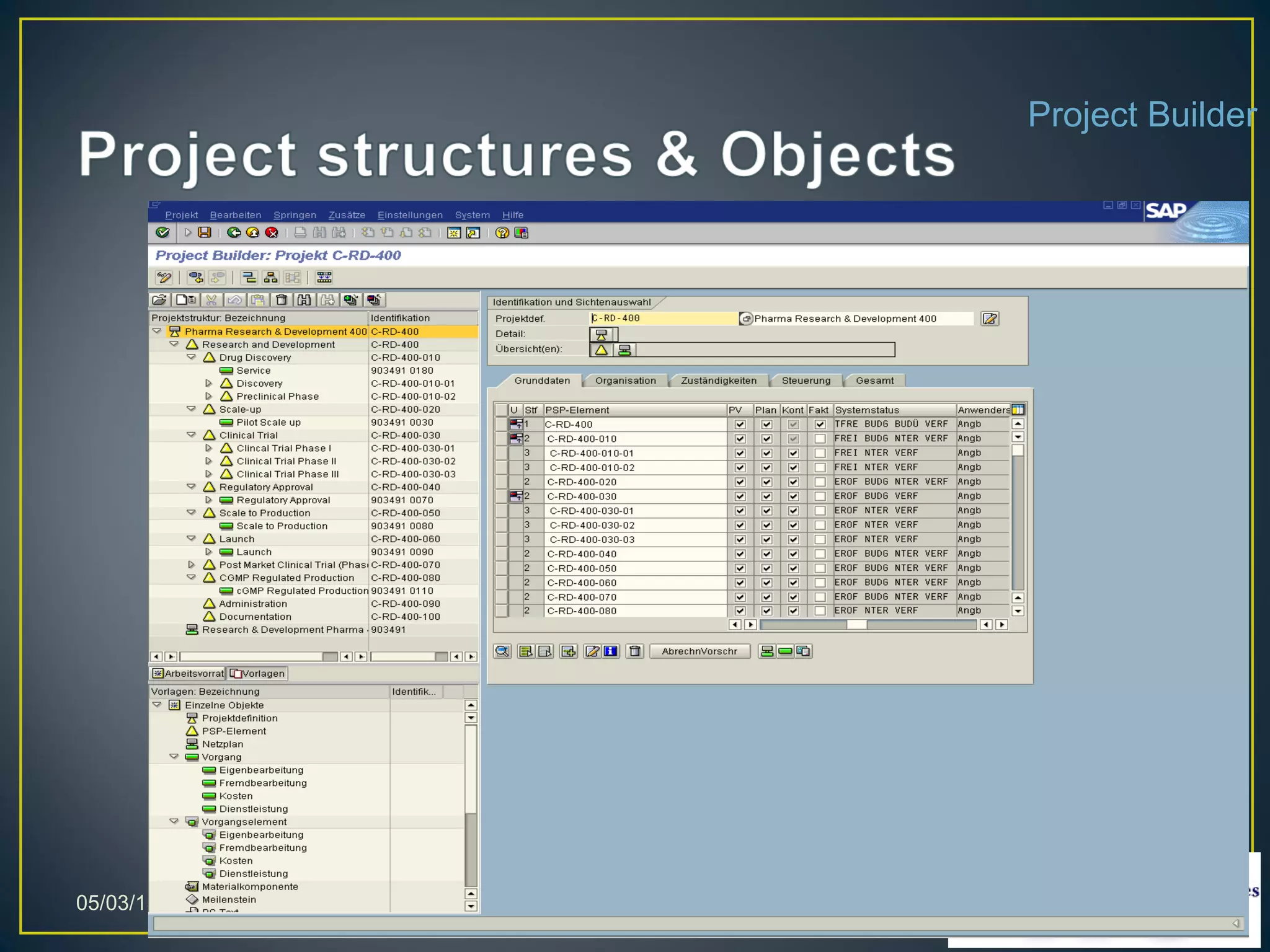Click green activity overview icon below table

pyautogui.click(x=785, y=651)
